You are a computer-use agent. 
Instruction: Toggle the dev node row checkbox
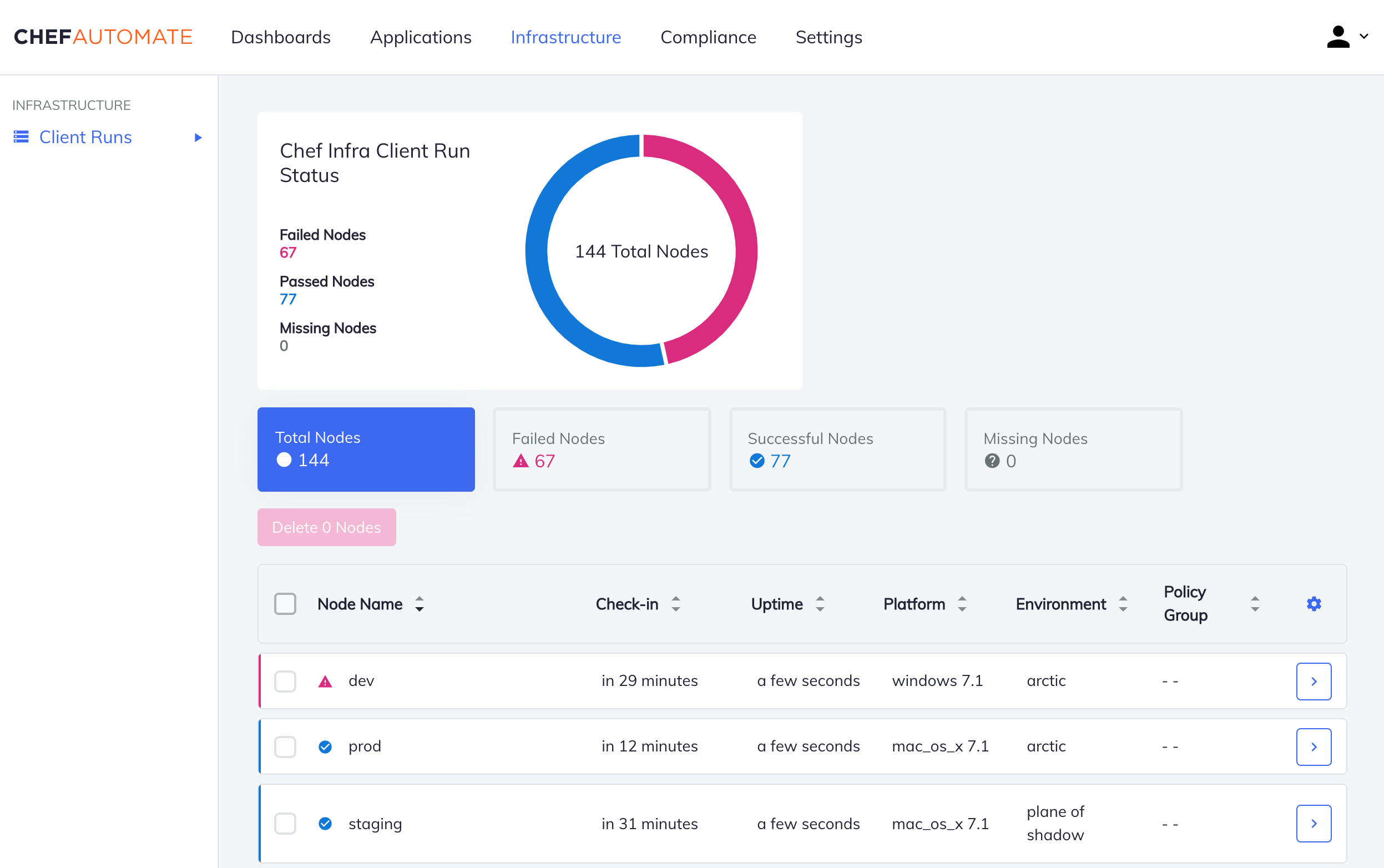(x=284, y=681)
